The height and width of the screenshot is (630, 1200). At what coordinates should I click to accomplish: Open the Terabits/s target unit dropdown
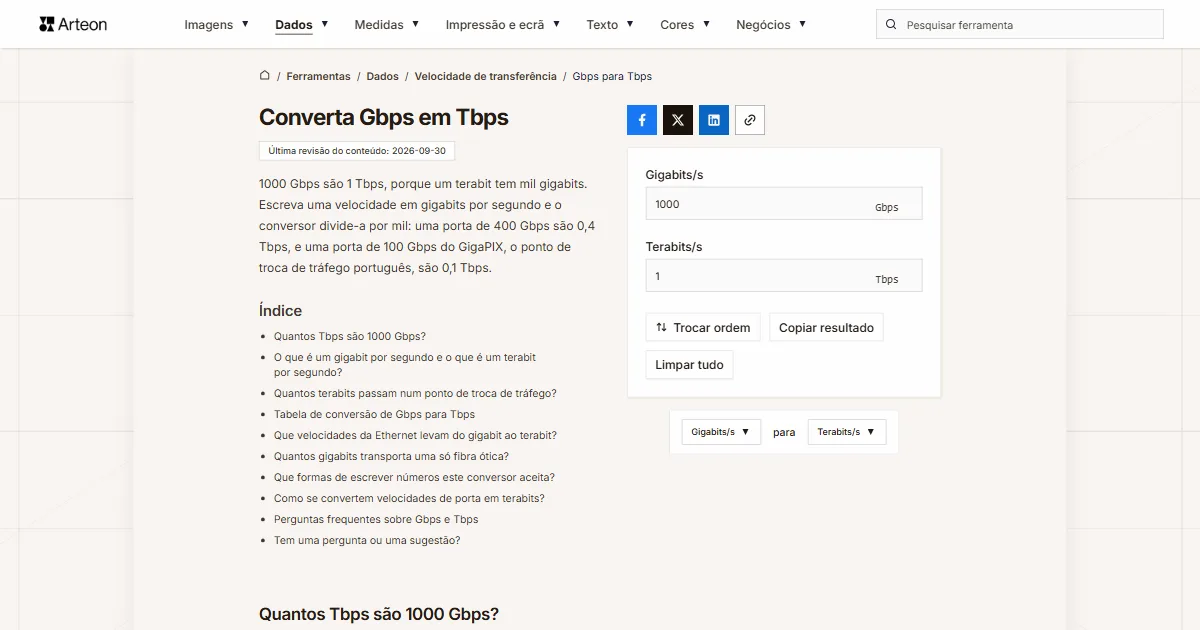(847, 432)
